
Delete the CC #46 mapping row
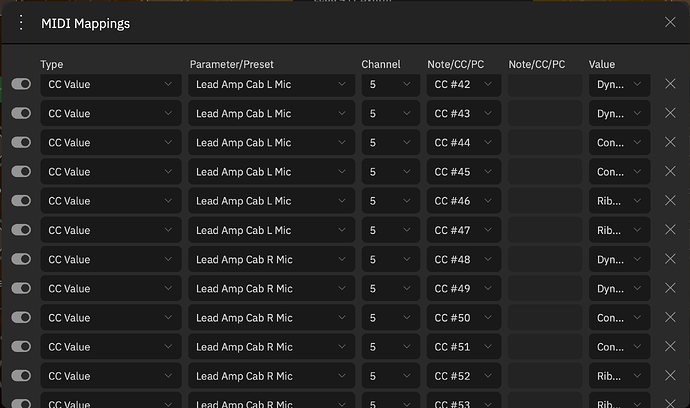point(670,201)
